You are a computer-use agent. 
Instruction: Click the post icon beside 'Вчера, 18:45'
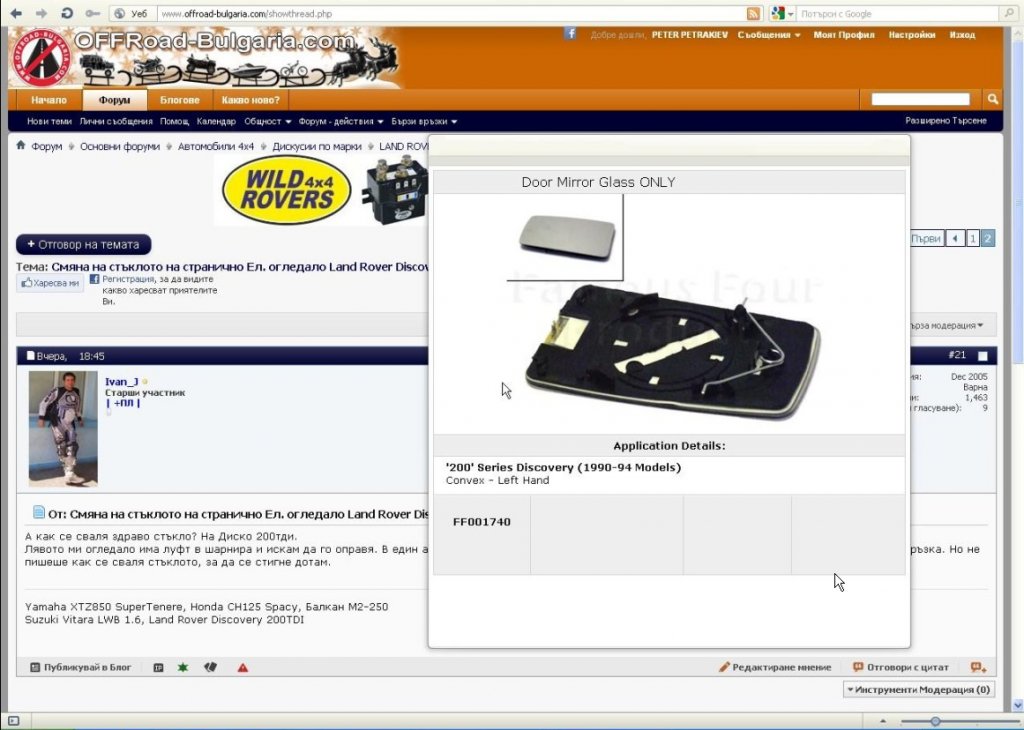coord(30,356)
